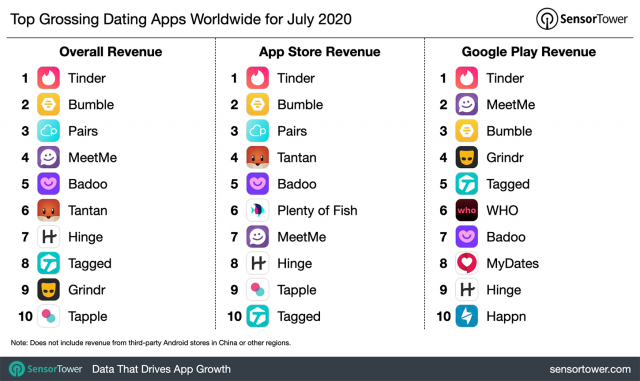This screenshot has height=381, width=640.
Task: Click the SensorTower logo at top right
Action: pos(582,19)
